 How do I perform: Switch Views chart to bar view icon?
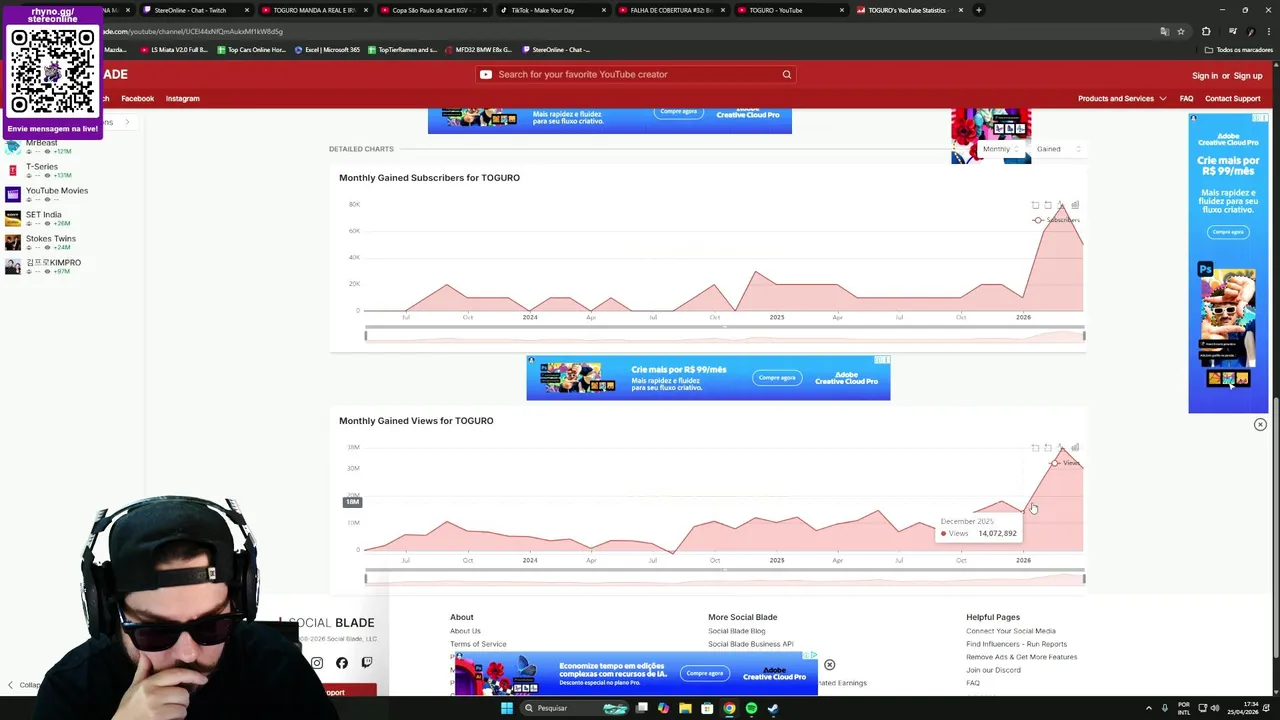tap(1075, 448)
